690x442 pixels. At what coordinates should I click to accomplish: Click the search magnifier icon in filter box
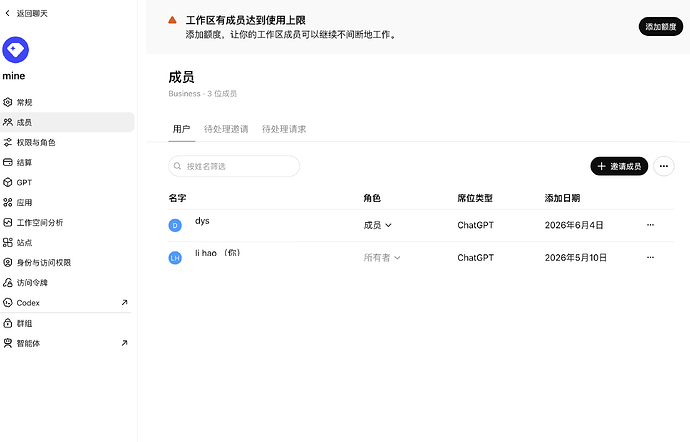pos(177,166)
